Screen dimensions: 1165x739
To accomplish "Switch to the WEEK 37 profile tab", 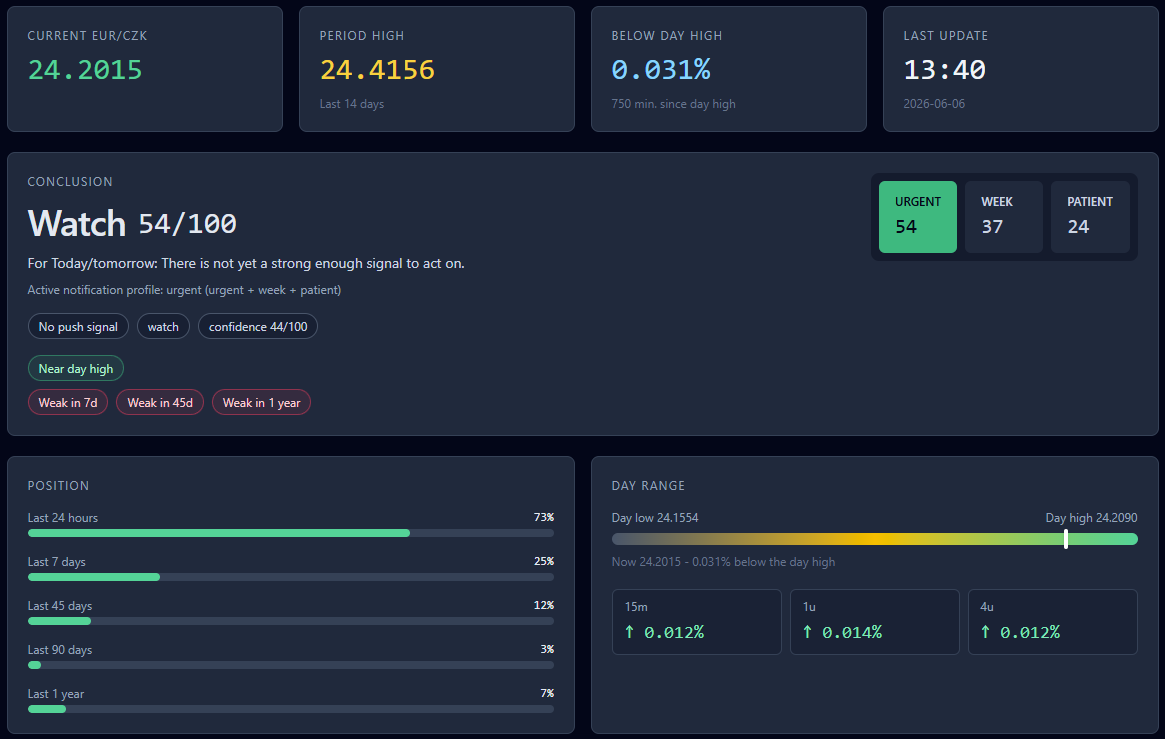I will tap(1004, 217).
